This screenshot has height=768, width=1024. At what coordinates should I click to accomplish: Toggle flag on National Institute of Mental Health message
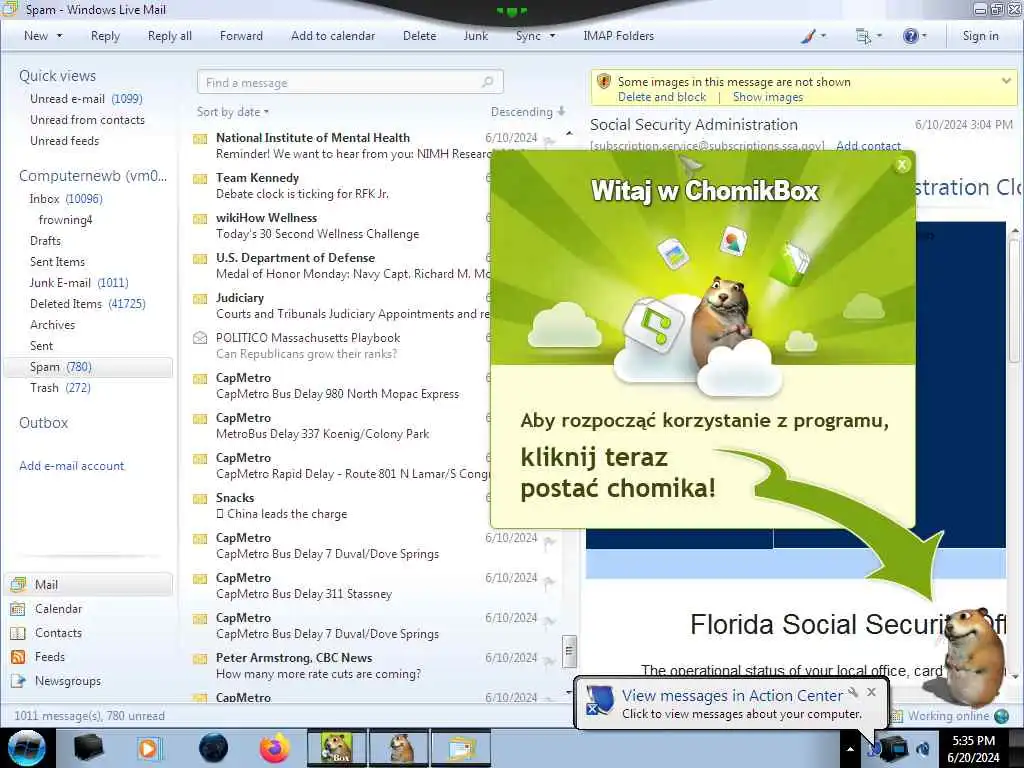coord(549,140)
